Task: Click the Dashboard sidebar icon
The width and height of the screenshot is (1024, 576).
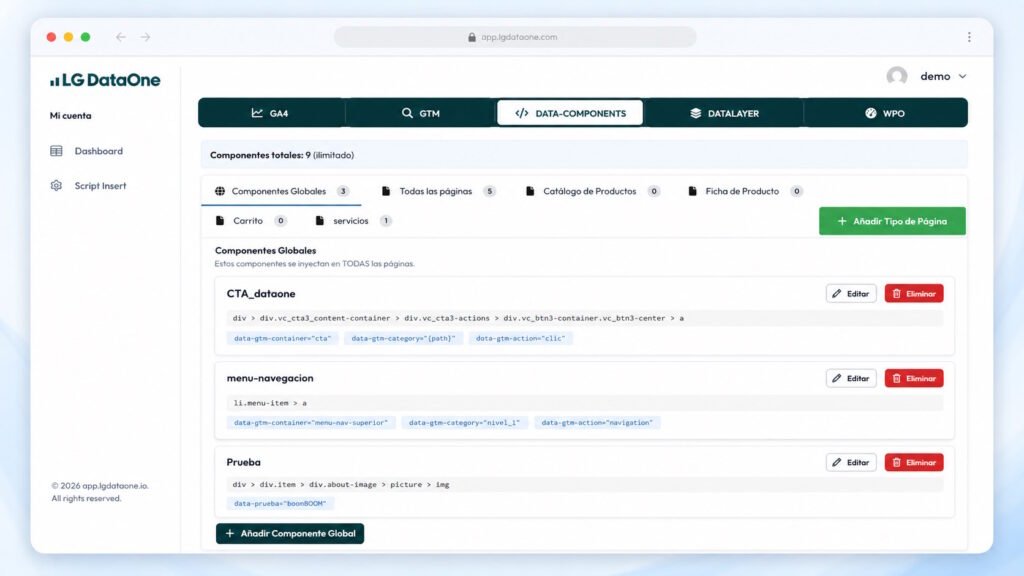Action: click(x=56, y=151)
